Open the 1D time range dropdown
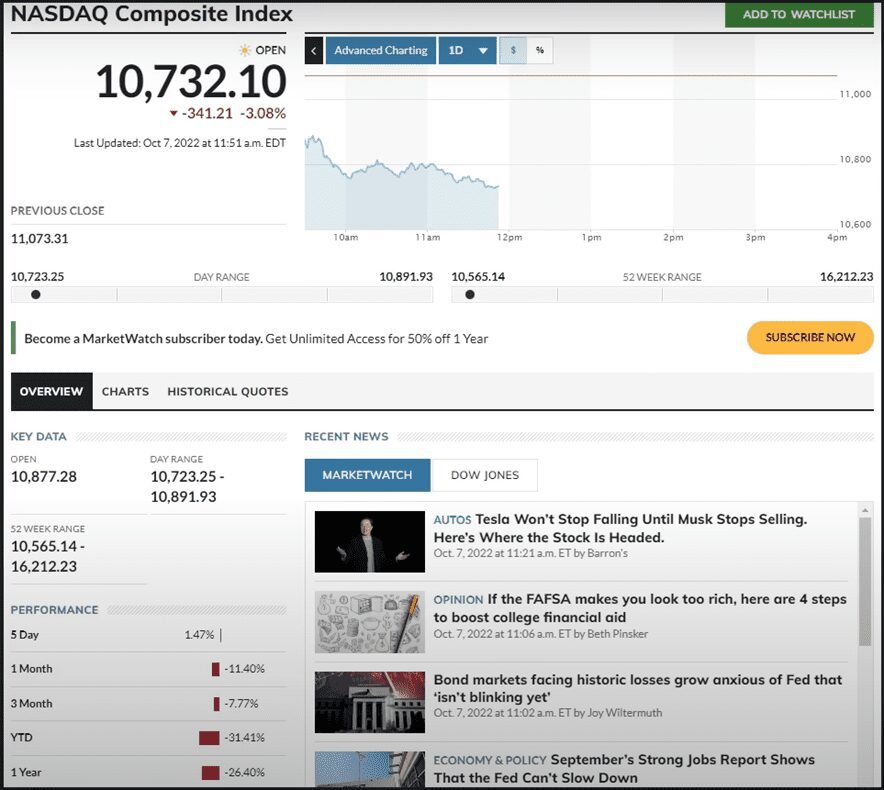Screen dimensions: 884x790 coord(468,50)
